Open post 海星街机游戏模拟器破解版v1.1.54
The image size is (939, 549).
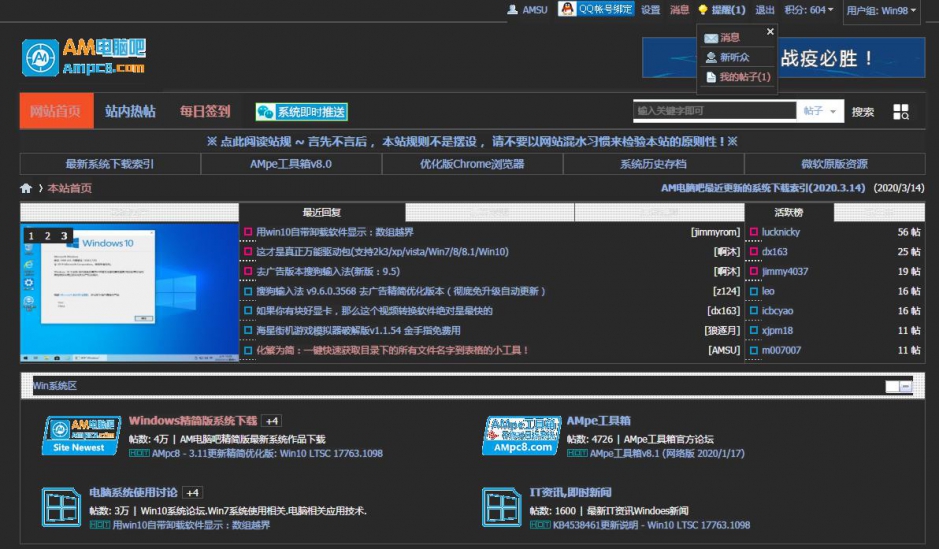click(358, 330)
